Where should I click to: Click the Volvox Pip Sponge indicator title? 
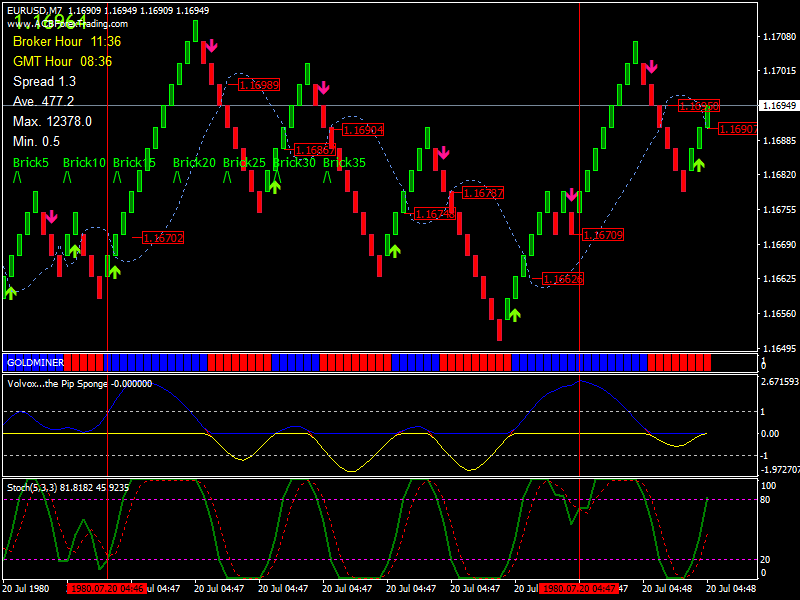click(x=80, y=383)
